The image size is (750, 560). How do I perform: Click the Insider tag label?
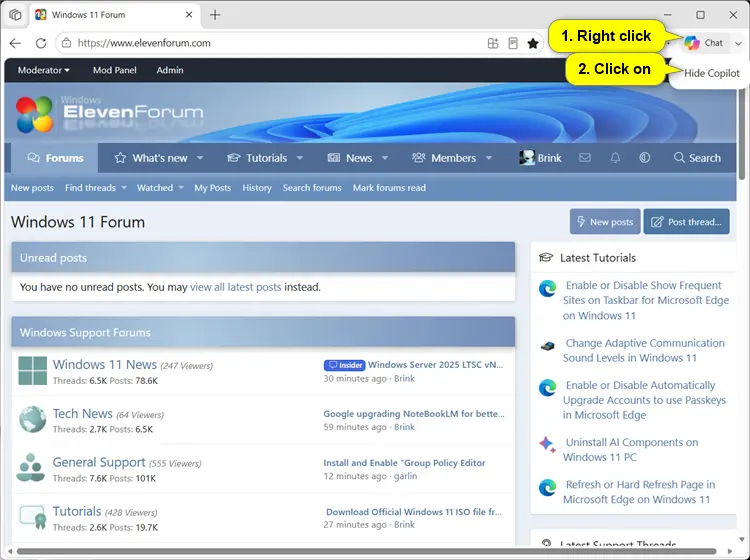[344, 365]
